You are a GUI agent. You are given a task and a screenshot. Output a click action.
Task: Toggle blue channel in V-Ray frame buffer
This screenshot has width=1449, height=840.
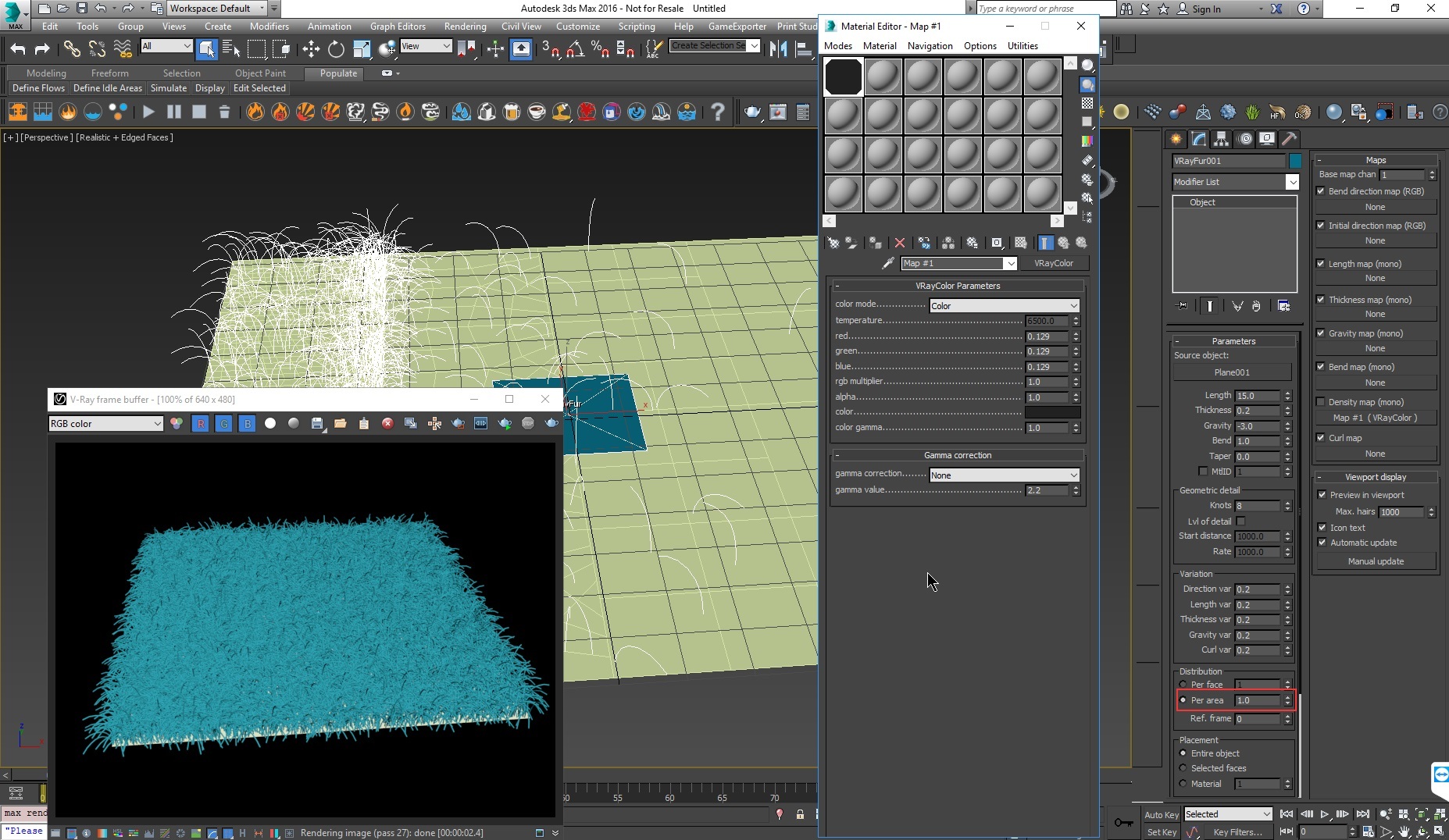(x=247, y=423)
